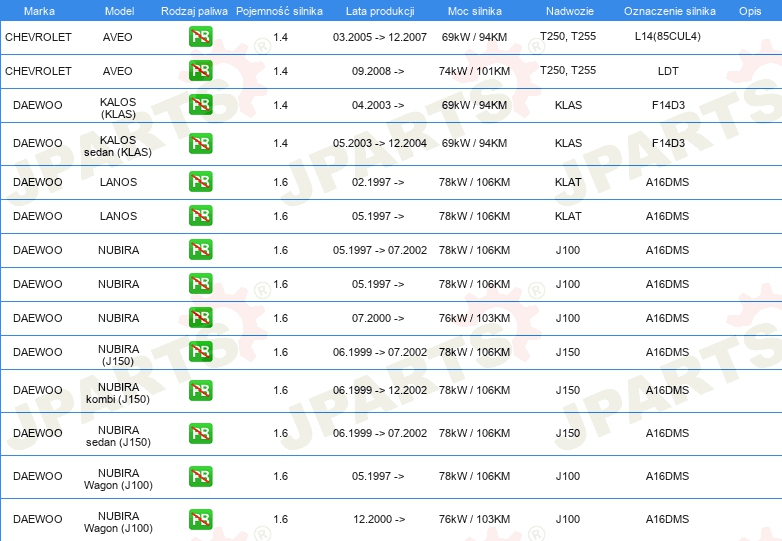Screen dimensions: 782x541
Task: Click fuel icon in NUBIRA 07.2000 row
Action: 200,317
